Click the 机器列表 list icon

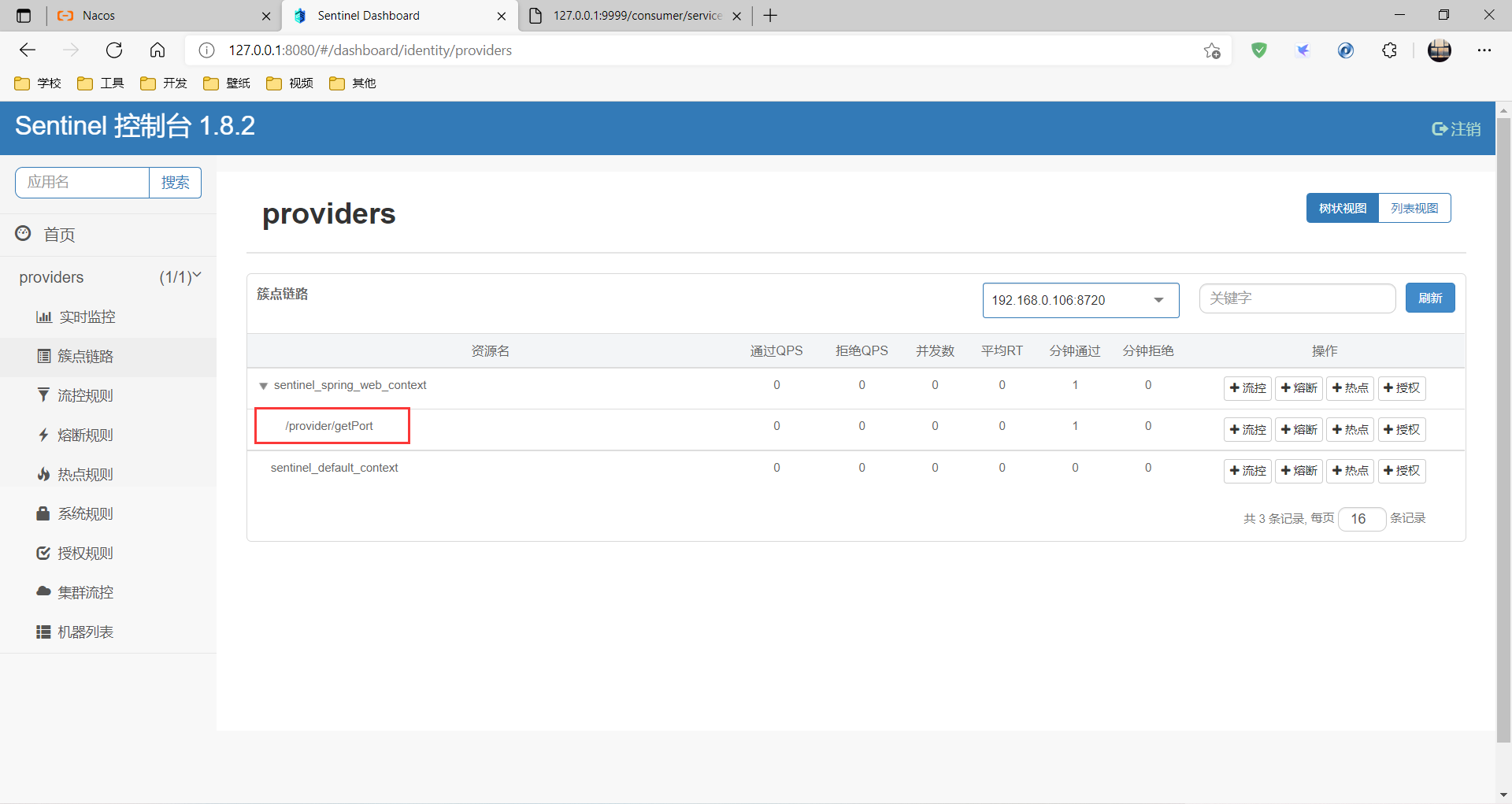point(44,632)
